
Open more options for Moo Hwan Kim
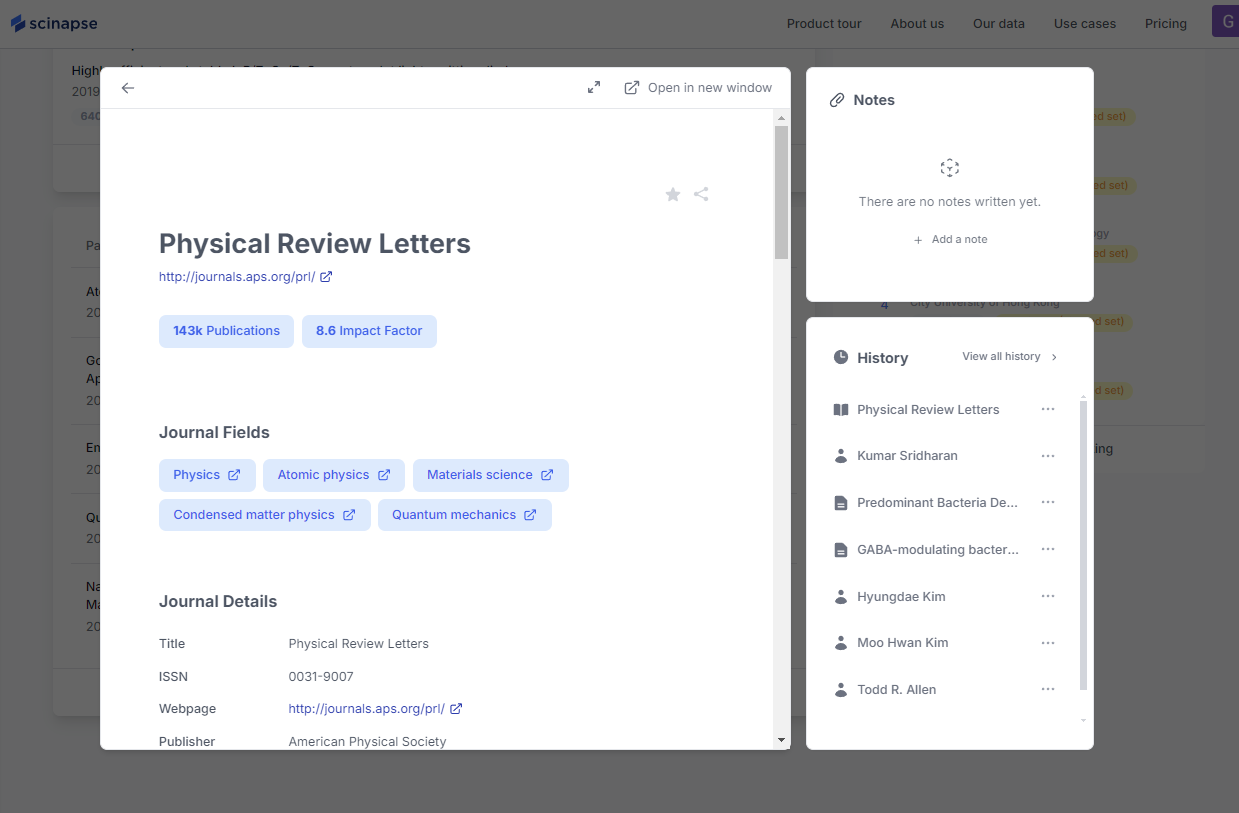click(1048, 642)
